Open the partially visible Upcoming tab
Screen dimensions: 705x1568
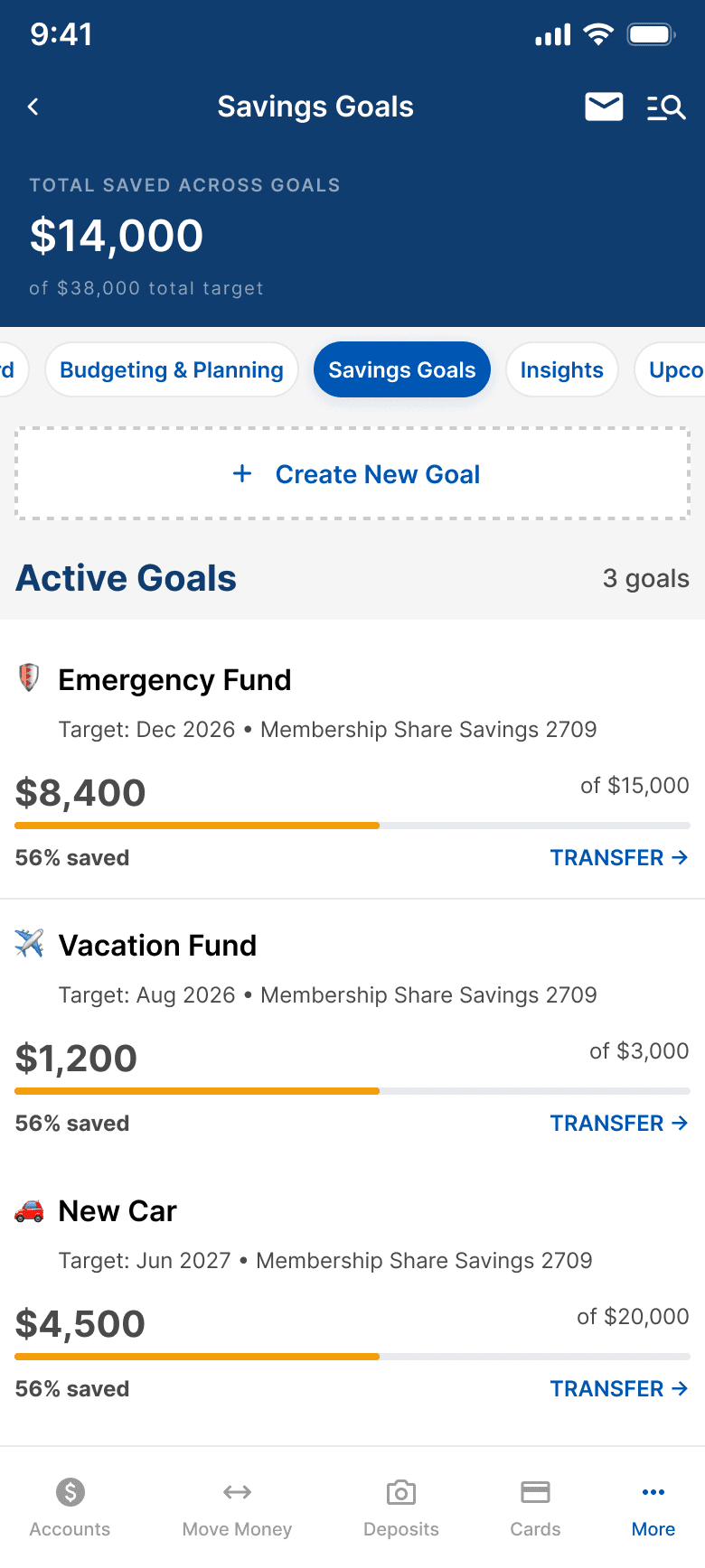point(673,370)
